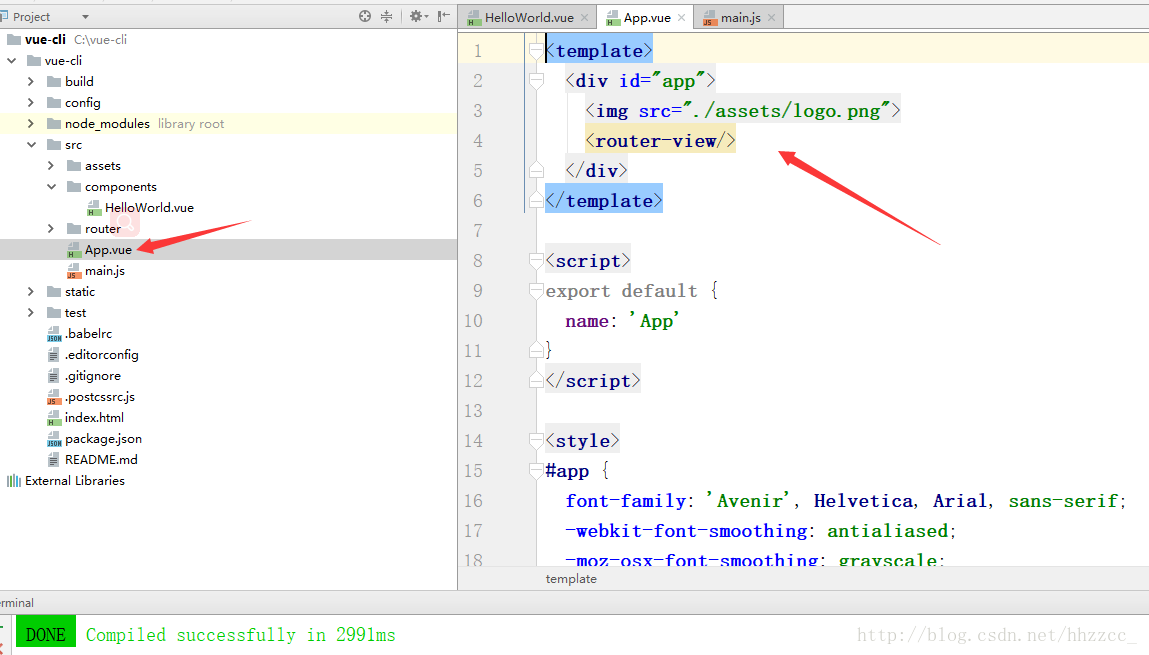Open External Libraries node

(x=75, y=481)
